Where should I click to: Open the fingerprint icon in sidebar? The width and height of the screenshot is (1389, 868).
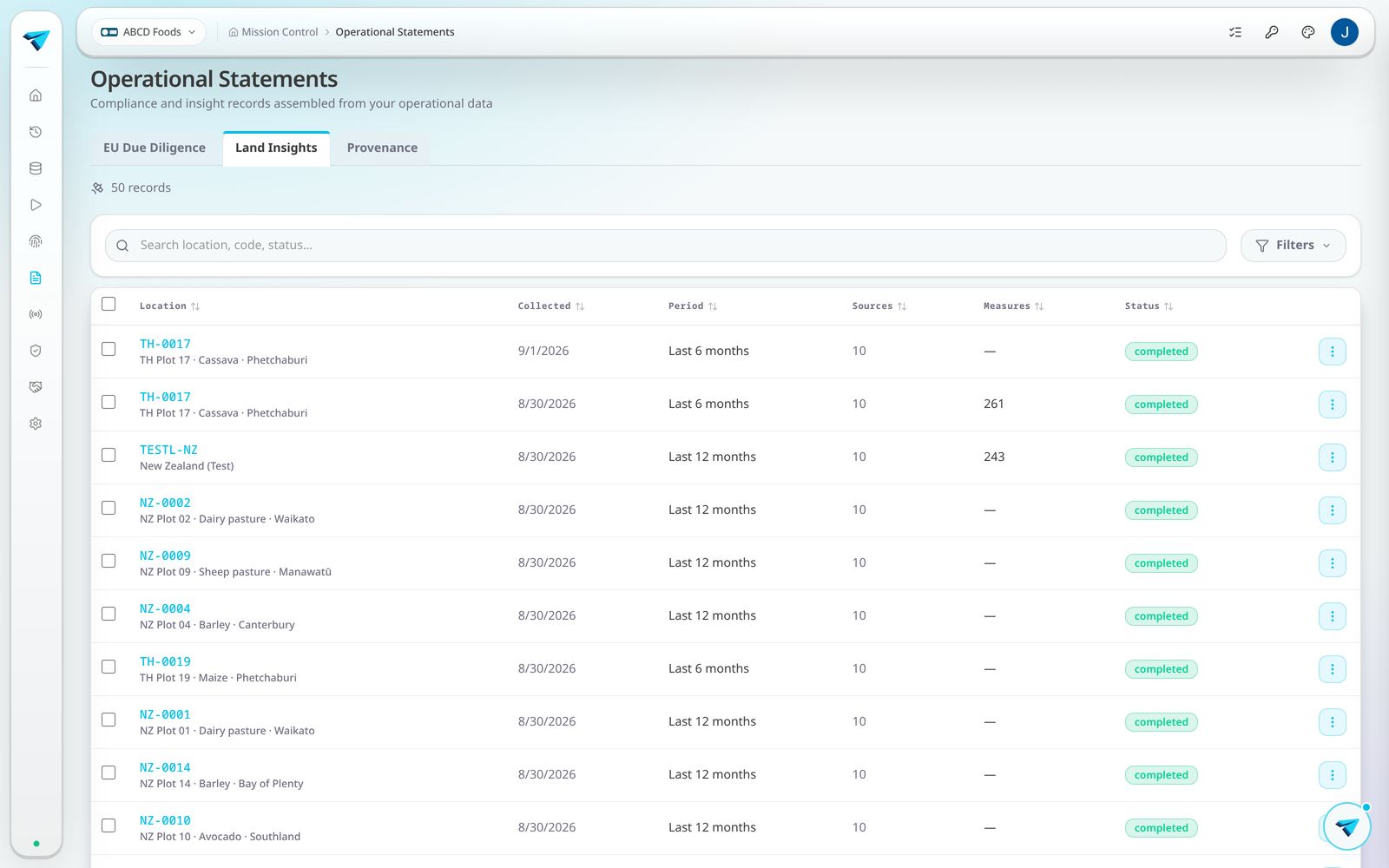click(36, 241)
